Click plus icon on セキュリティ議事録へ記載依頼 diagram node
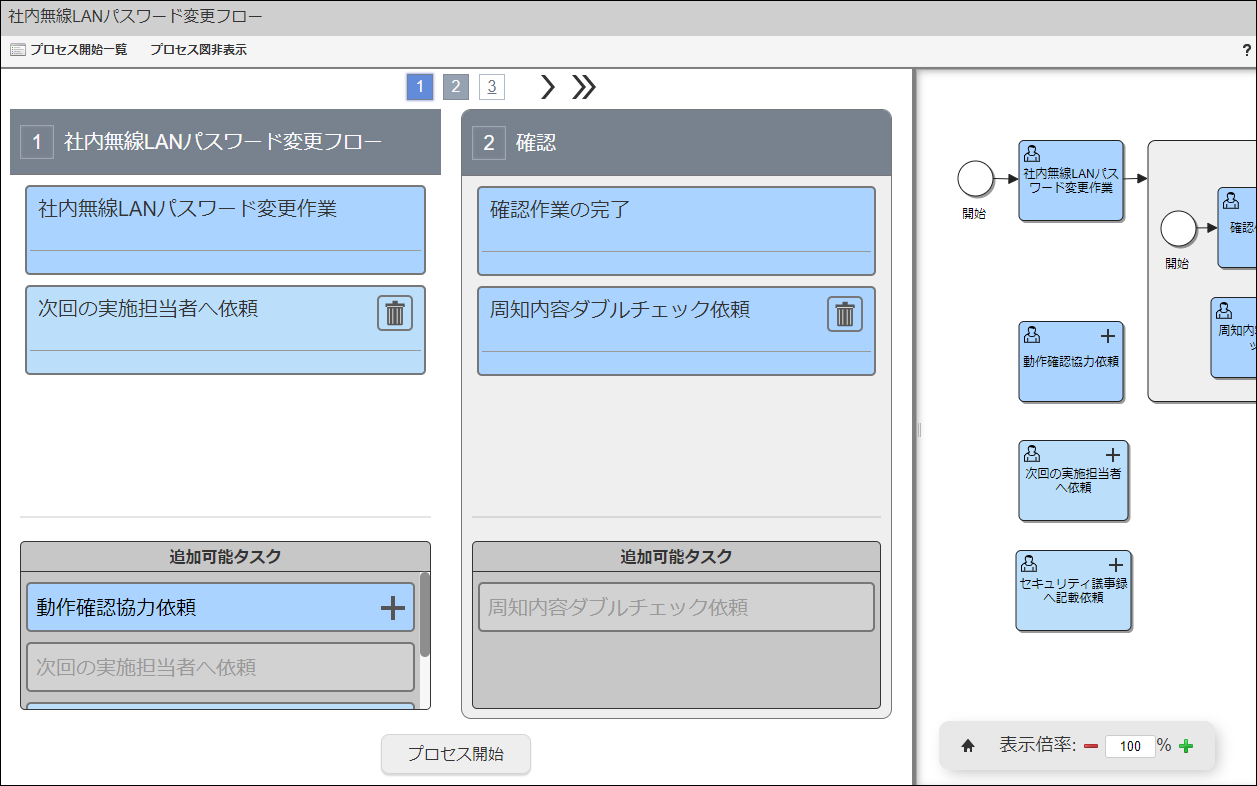The height and width of the screenshot is (786, 1257). click(1116, 566)
